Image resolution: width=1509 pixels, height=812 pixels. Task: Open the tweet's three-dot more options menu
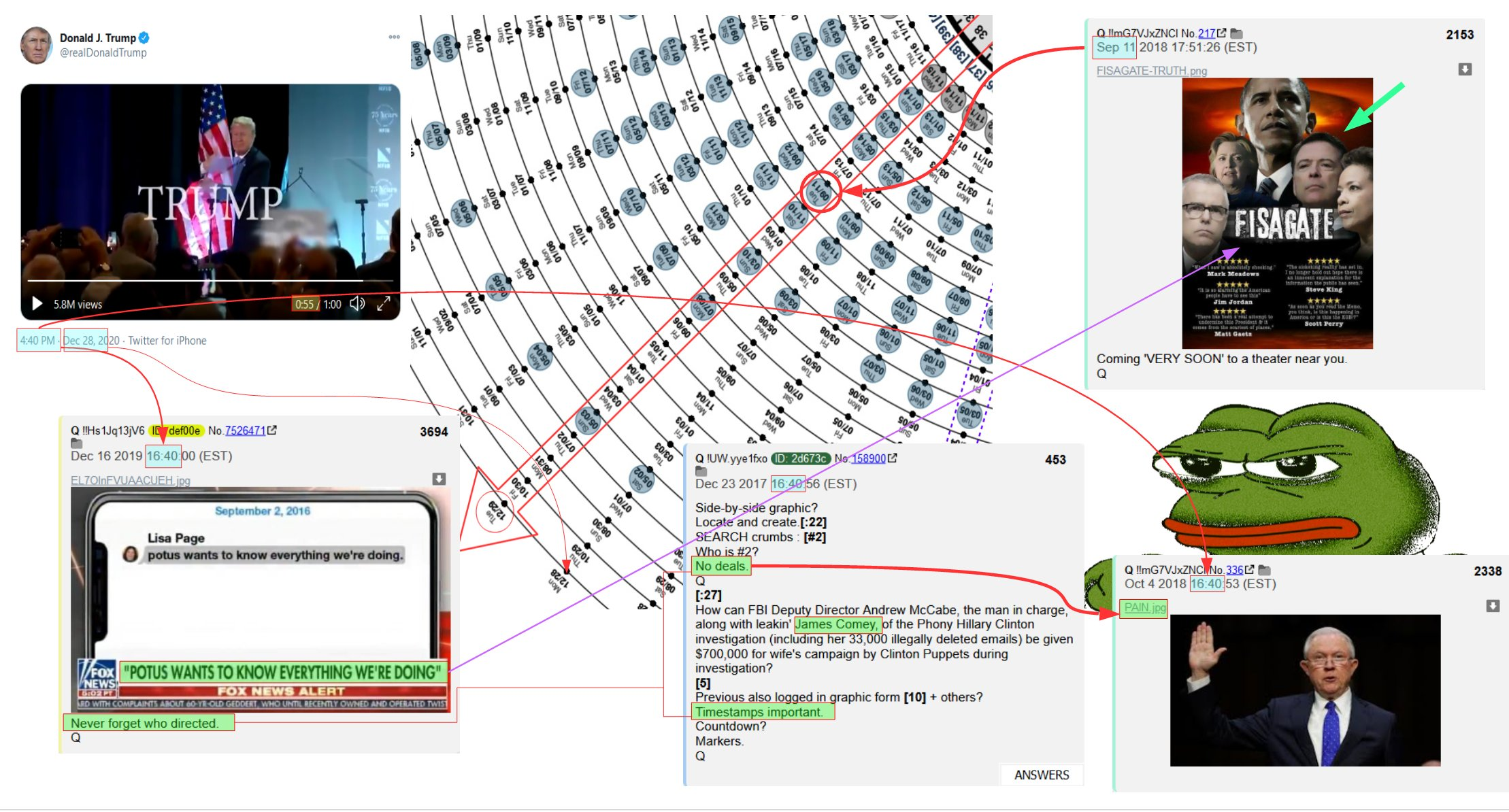click(x=394, y=37)
